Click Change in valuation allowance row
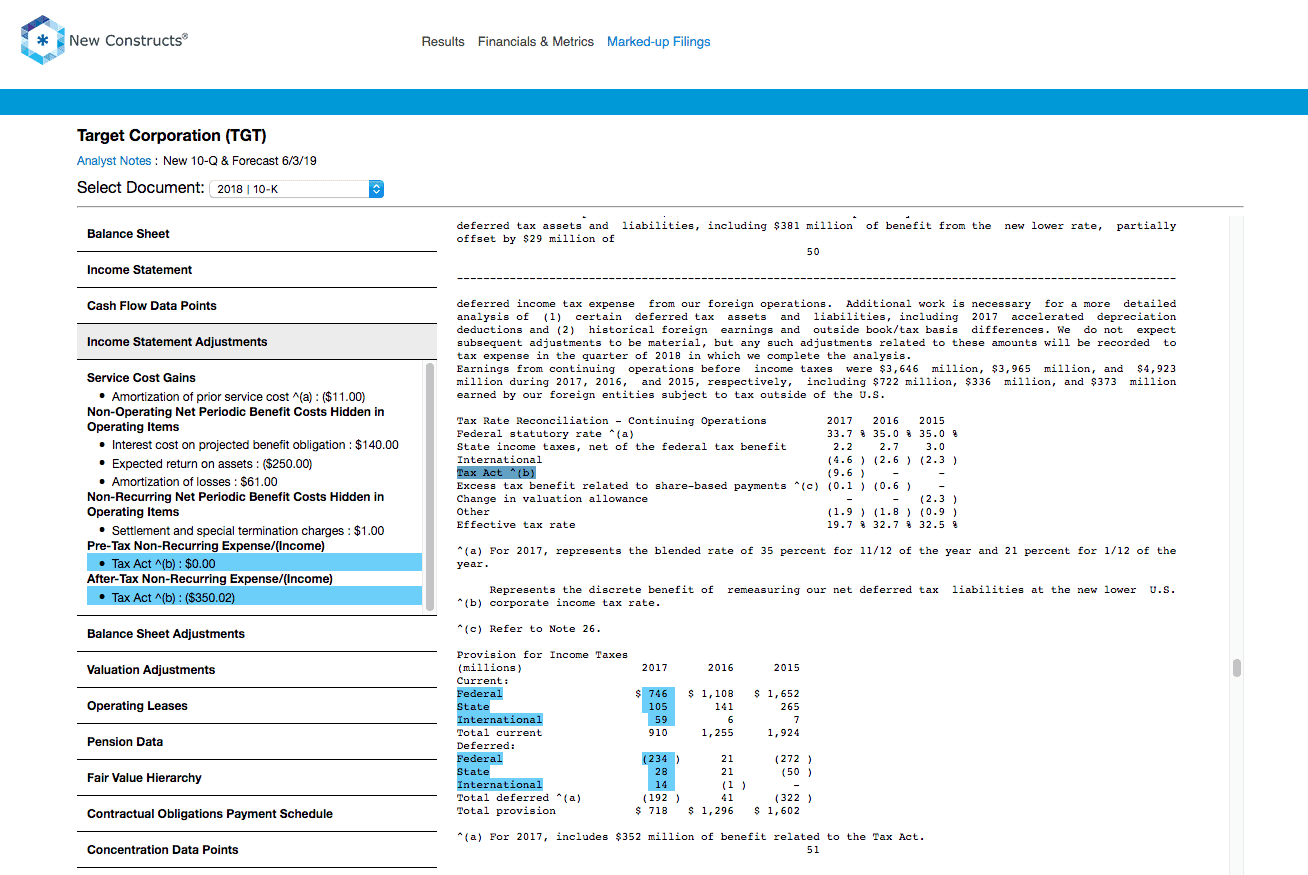 pyautogui.click(x=552, y=499)
